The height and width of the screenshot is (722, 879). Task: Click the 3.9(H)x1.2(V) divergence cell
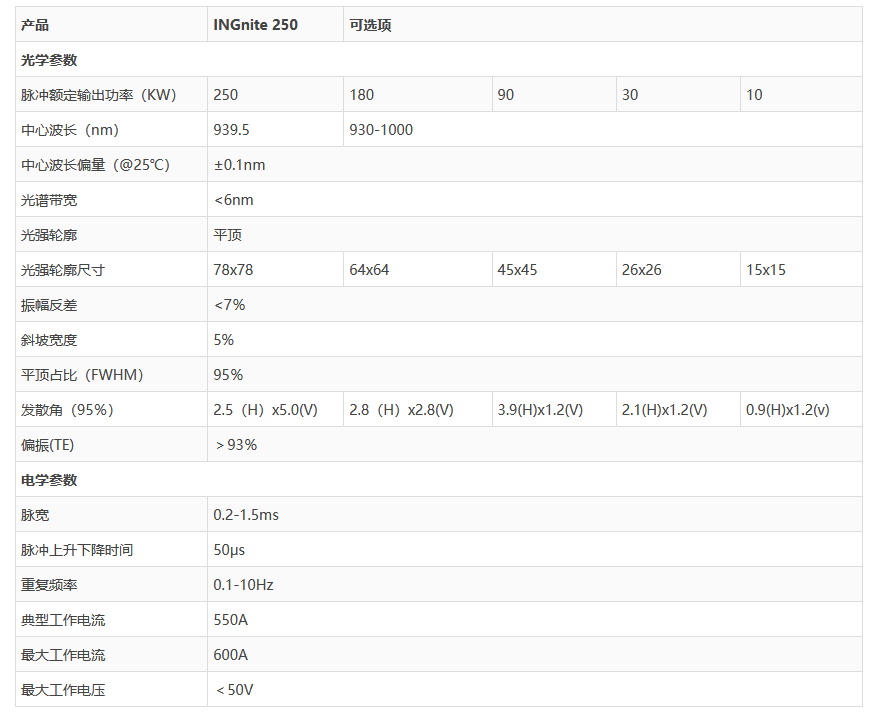[540, 410]
